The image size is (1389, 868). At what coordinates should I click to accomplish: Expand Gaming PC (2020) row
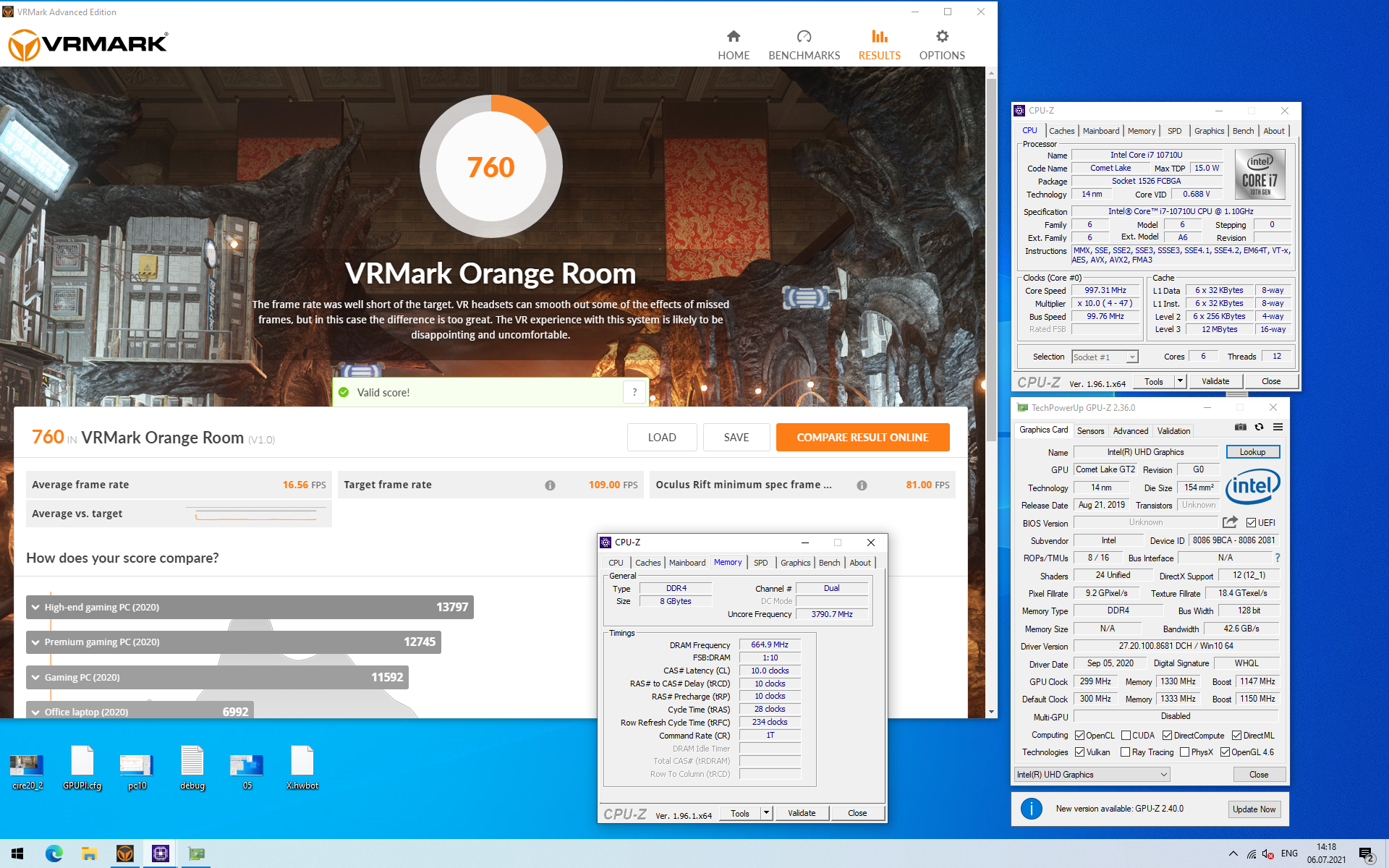pos(217,677)
